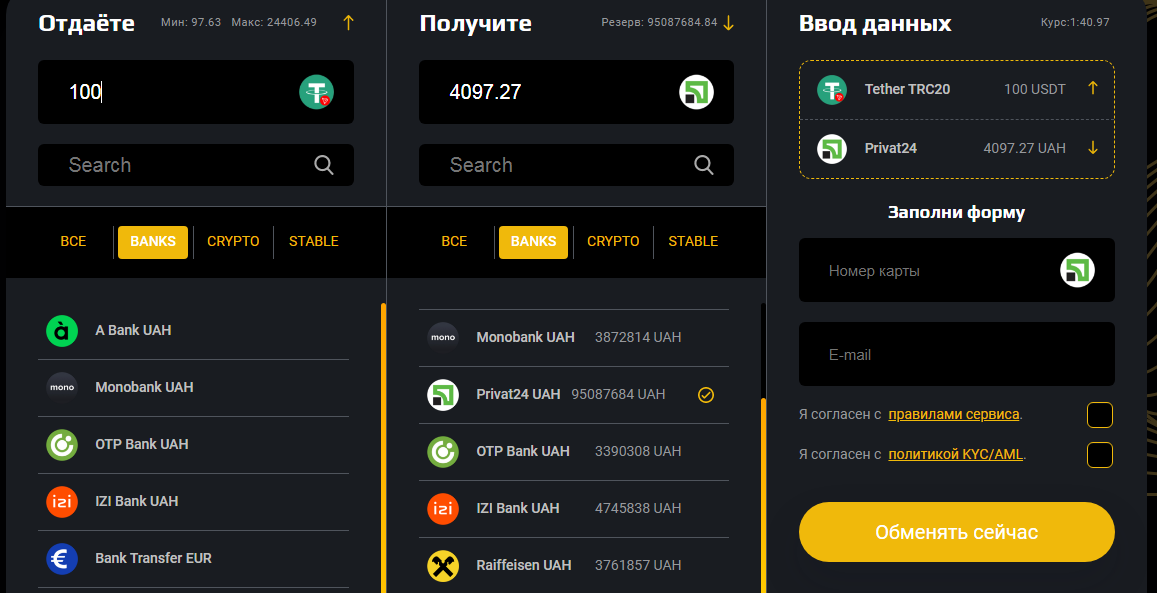This screenshot has width=1157, height=593.
Task: Click the Tether icon in the give amount field
Action: (317, 92)
